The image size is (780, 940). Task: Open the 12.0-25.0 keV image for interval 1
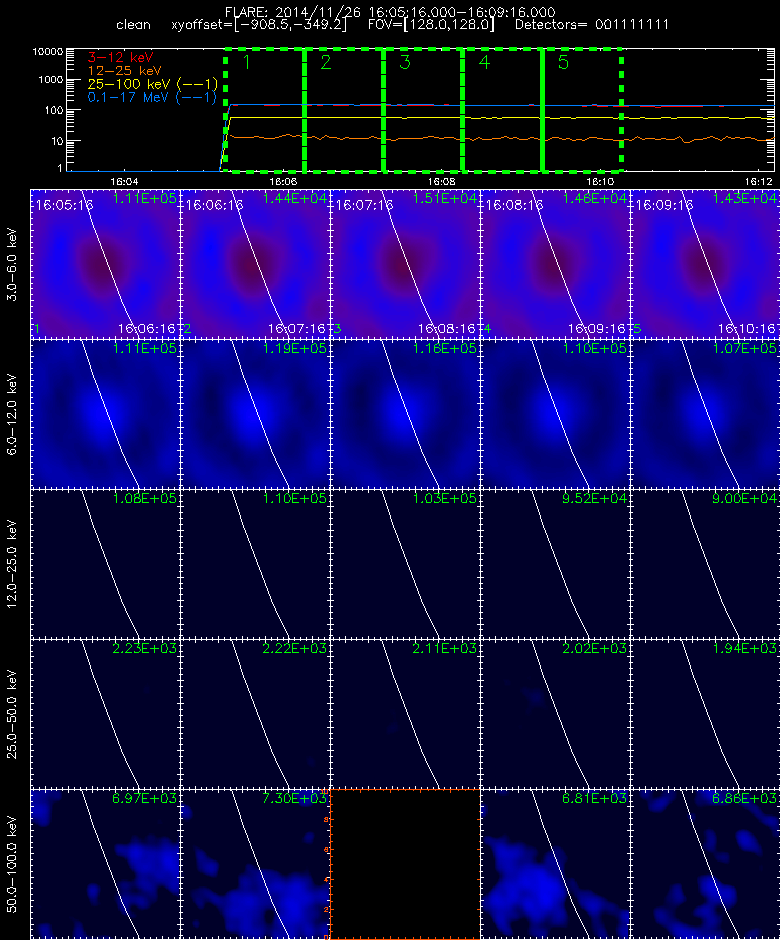click(105, 564)
